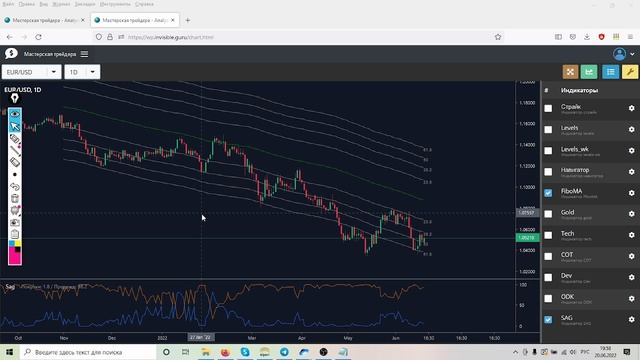Open the Windows Start menu
The height and width of the screenshot is (360, 640).
(x=9, y=352)
